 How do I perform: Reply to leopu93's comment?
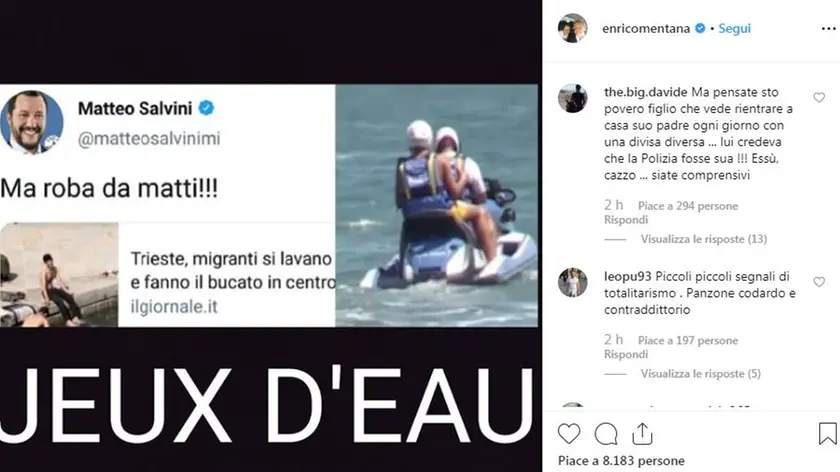click(x=626, y=354)
